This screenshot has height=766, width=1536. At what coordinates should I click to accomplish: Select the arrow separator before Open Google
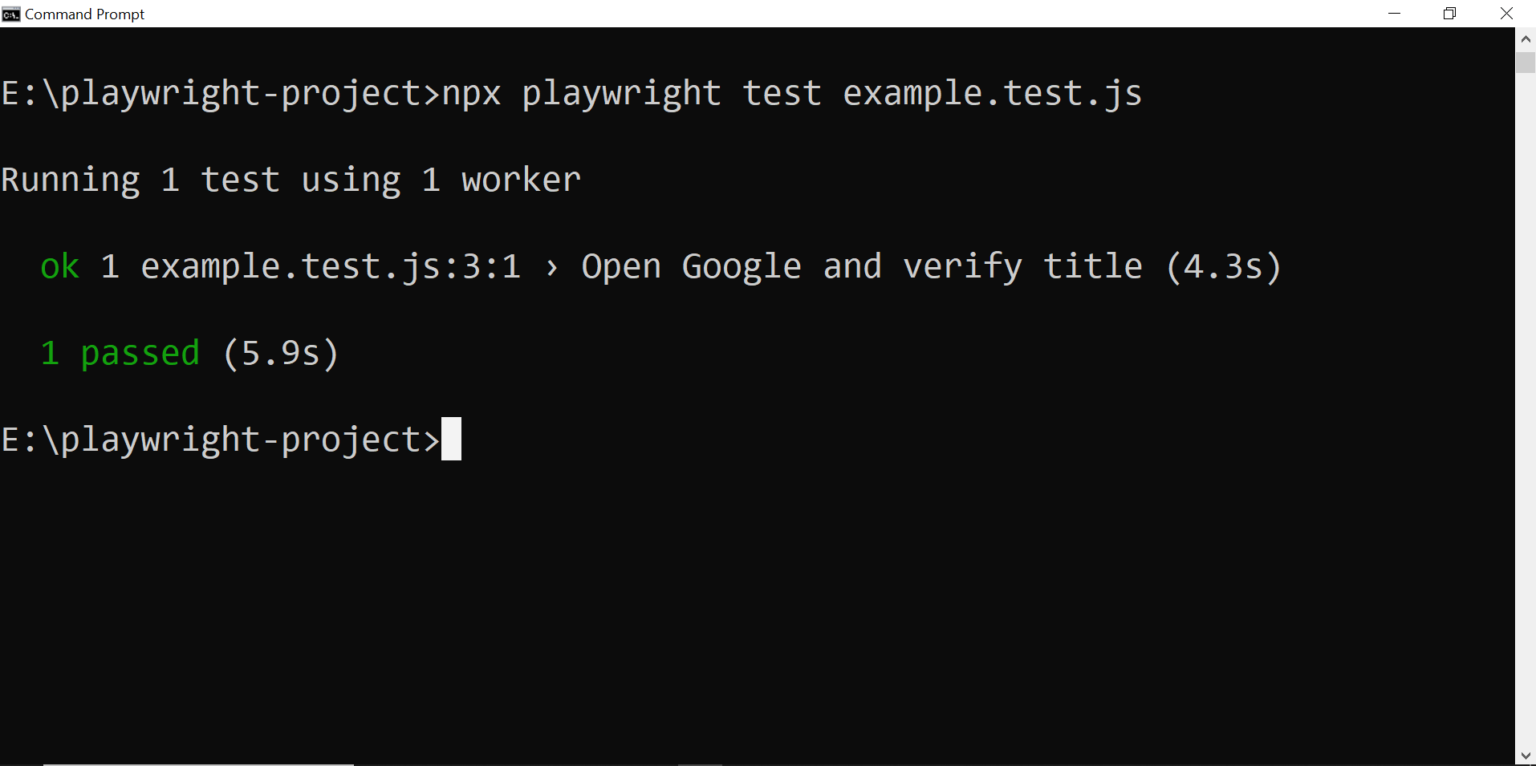point(550,266)
